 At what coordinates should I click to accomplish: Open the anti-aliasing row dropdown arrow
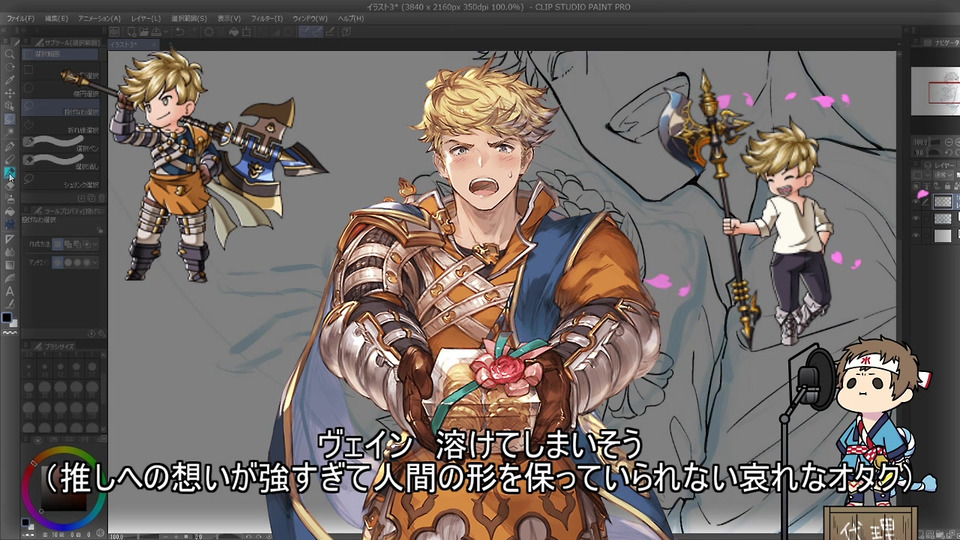coord(96,262)
